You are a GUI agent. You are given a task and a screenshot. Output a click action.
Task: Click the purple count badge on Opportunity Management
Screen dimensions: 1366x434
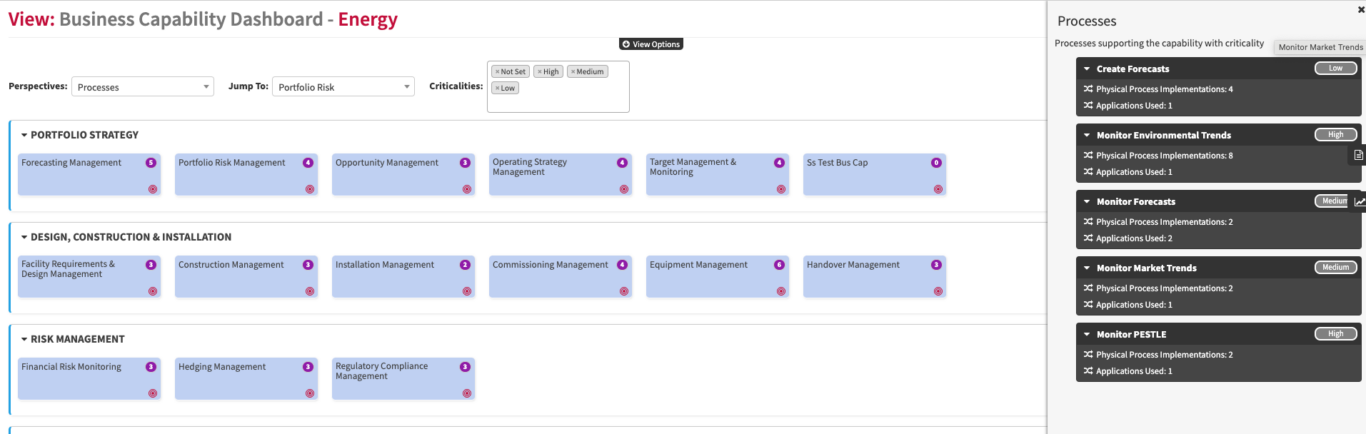click(x=465, y=162)
